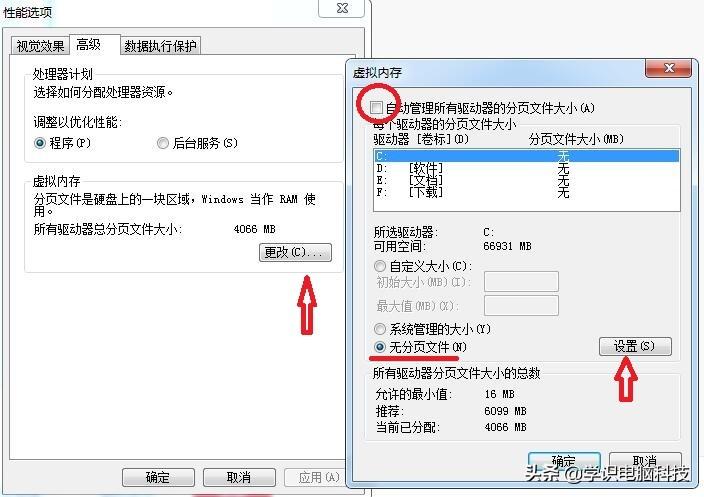Select drive D: [软件] in the list
The width and height of the screenshot is (704, 497).
pos(527,168)
